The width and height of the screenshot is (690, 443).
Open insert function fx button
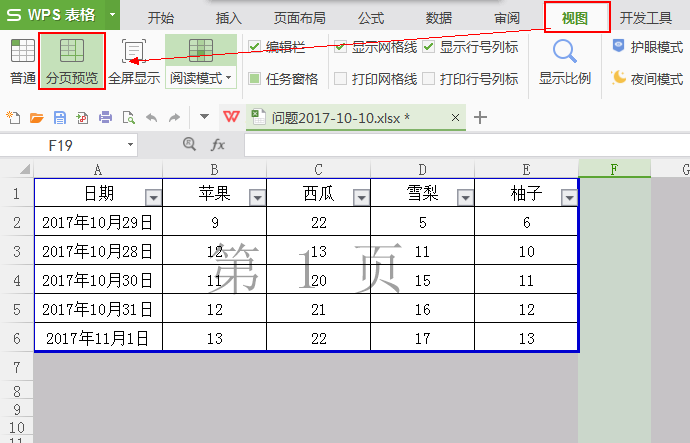click(x=218, y=145)
